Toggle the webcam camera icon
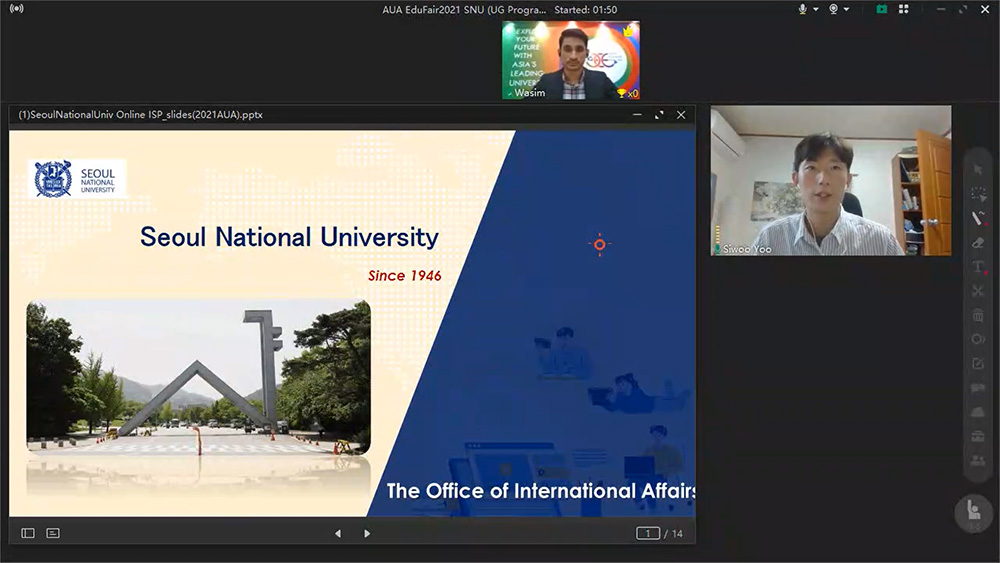 click(833, 9)
